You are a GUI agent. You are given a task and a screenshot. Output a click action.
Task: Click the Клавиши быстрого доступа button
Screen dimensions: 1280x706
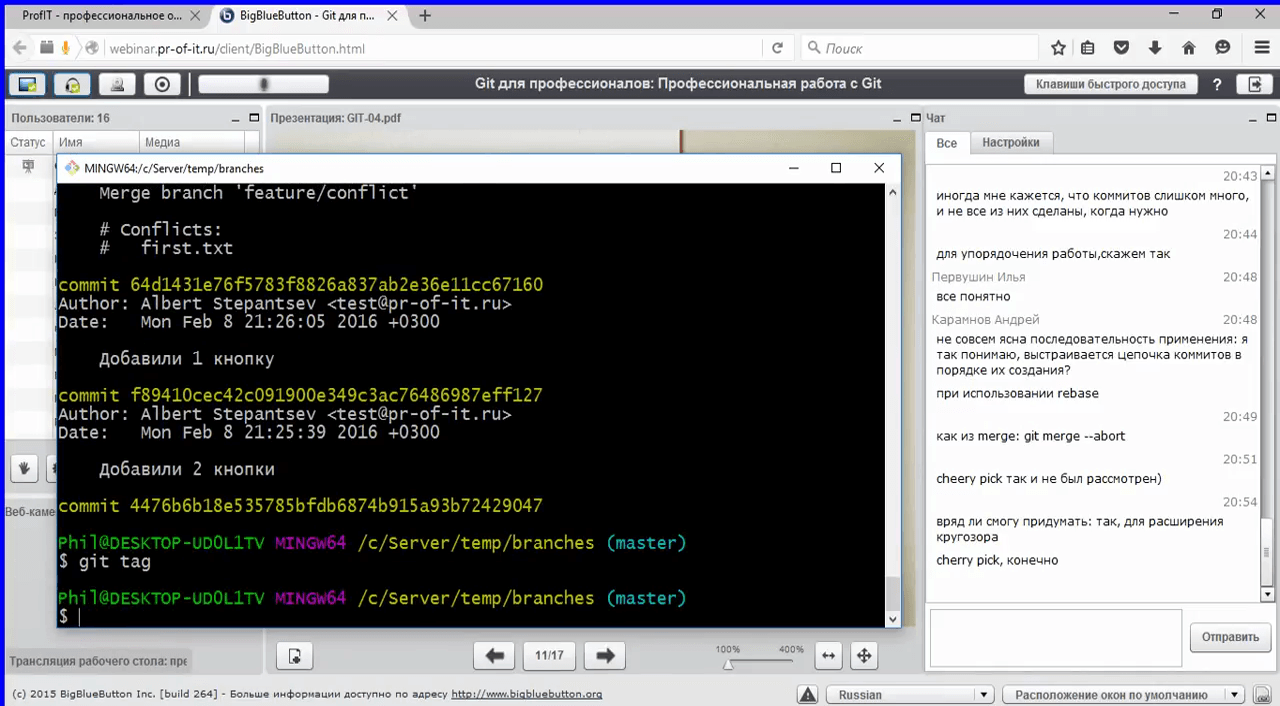(x=1110, y=85)
